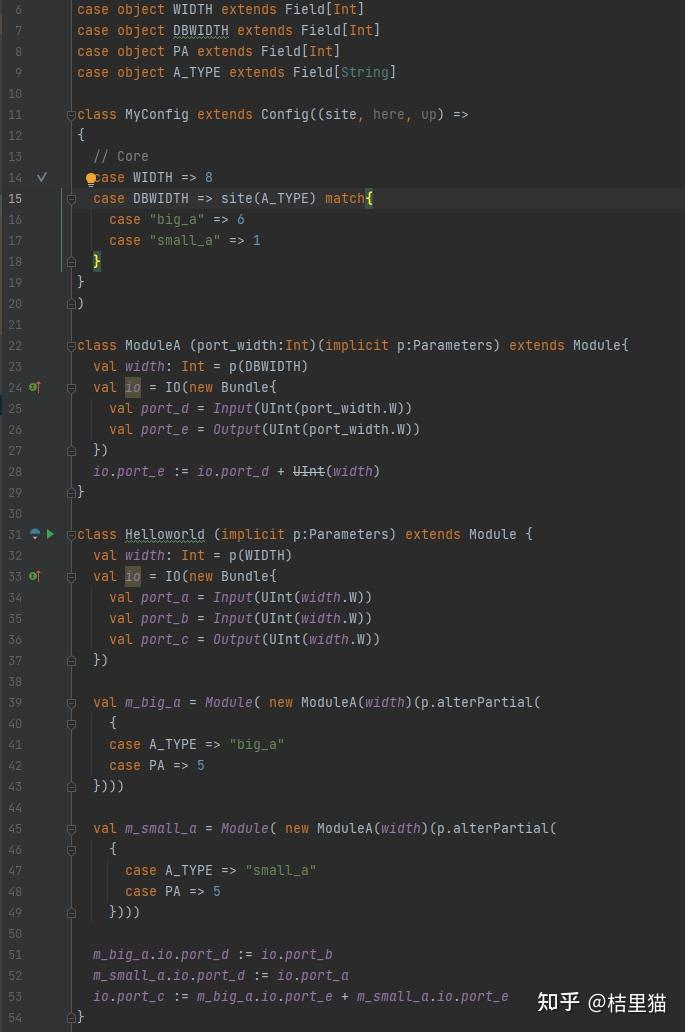The width and height of the screenshot is (685, 1032).
Task: Click the fold end marker on line 18
Action: click(71, 262)
